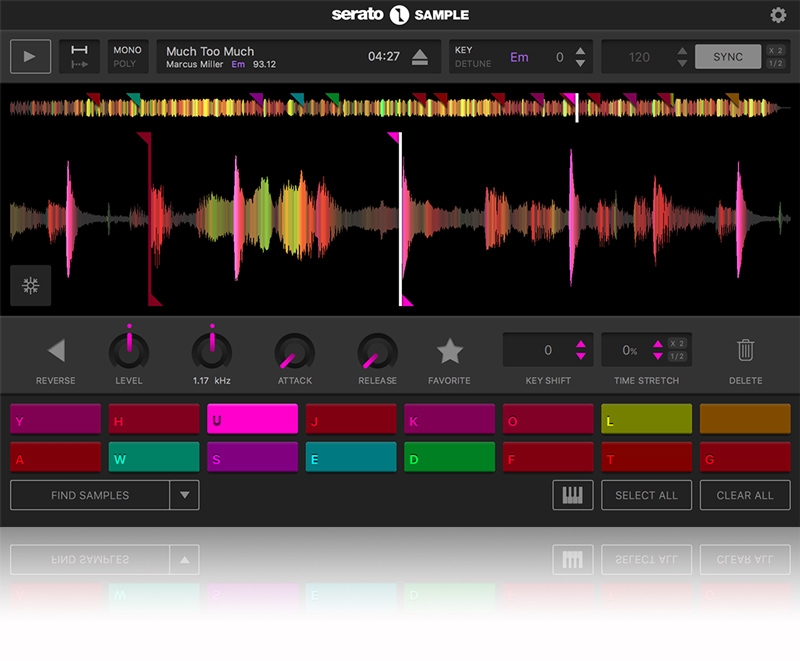Image resolution: width=800 pixels, height=661 pixels.
Task: Expand the Find Samples dropdown arrow
Action: (184, 495)
